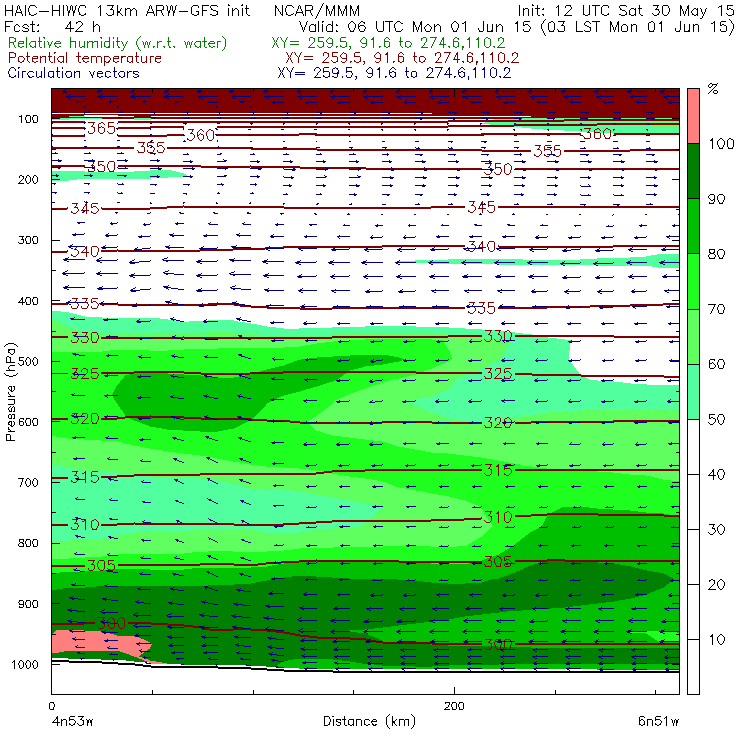Click the '400' pressure axis tick label

tap(28, 301)
